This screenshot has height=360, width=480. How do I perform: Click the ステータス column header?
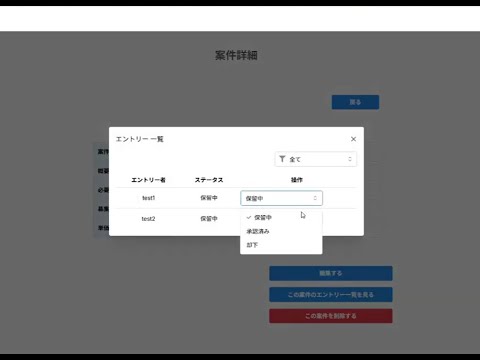[209, 180]
